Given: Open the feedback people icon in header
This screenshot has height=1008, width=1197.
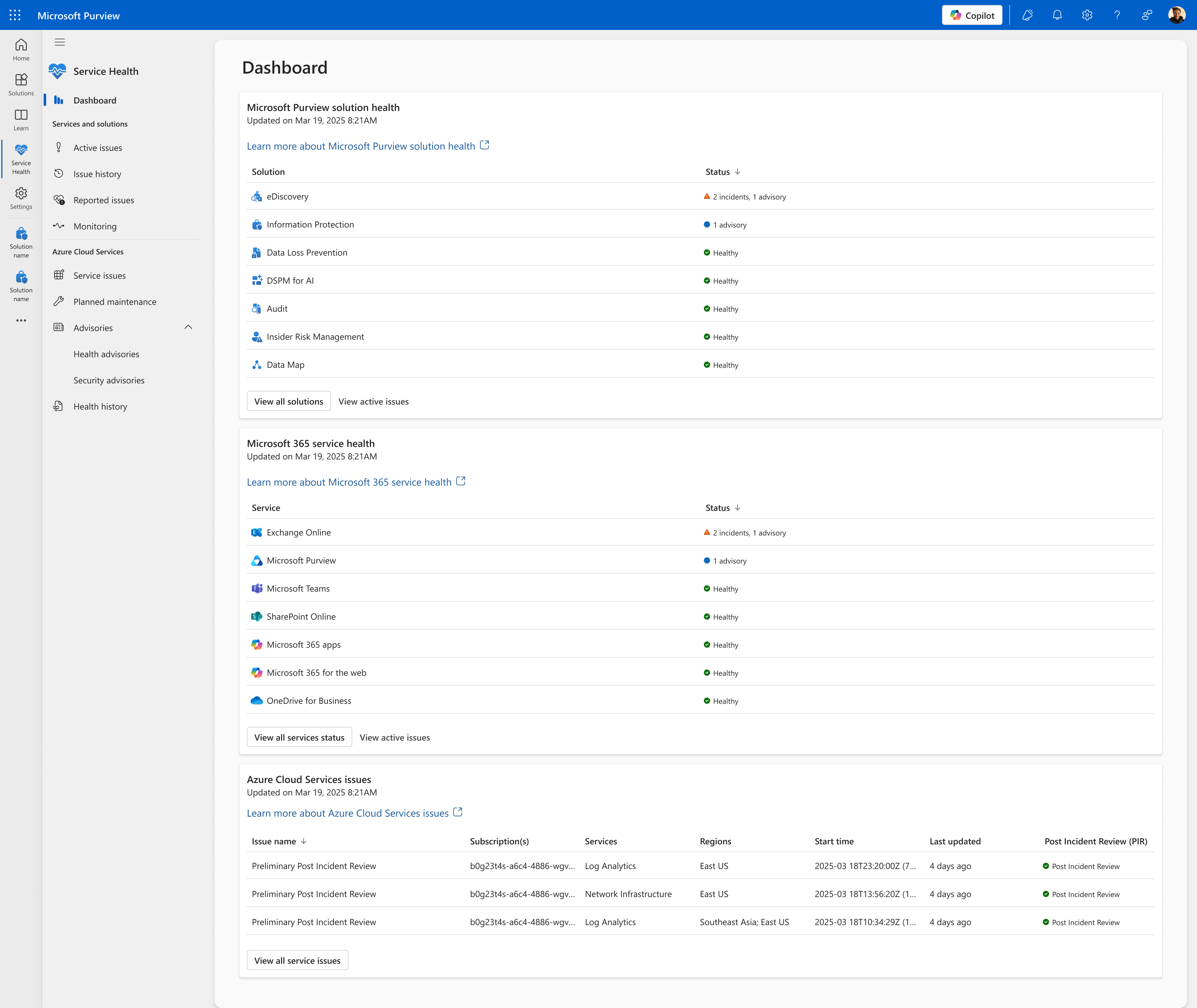Looking at the screenshot, I should [1146, 16].
